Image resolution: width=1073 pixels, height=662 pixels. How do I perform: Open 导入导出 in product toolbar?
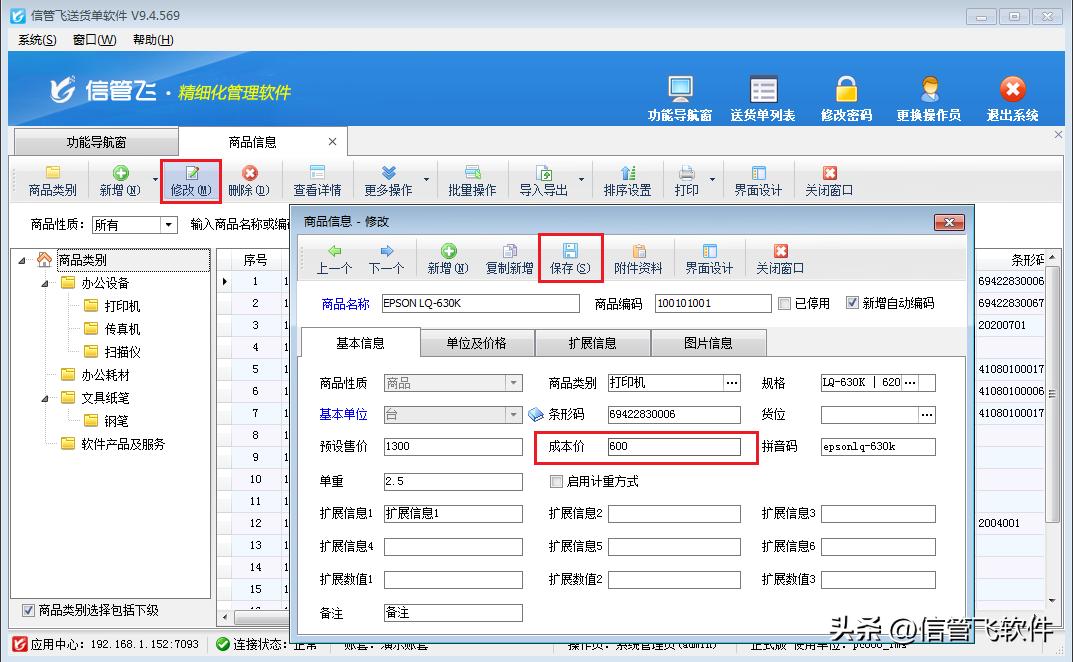(545, 180)
